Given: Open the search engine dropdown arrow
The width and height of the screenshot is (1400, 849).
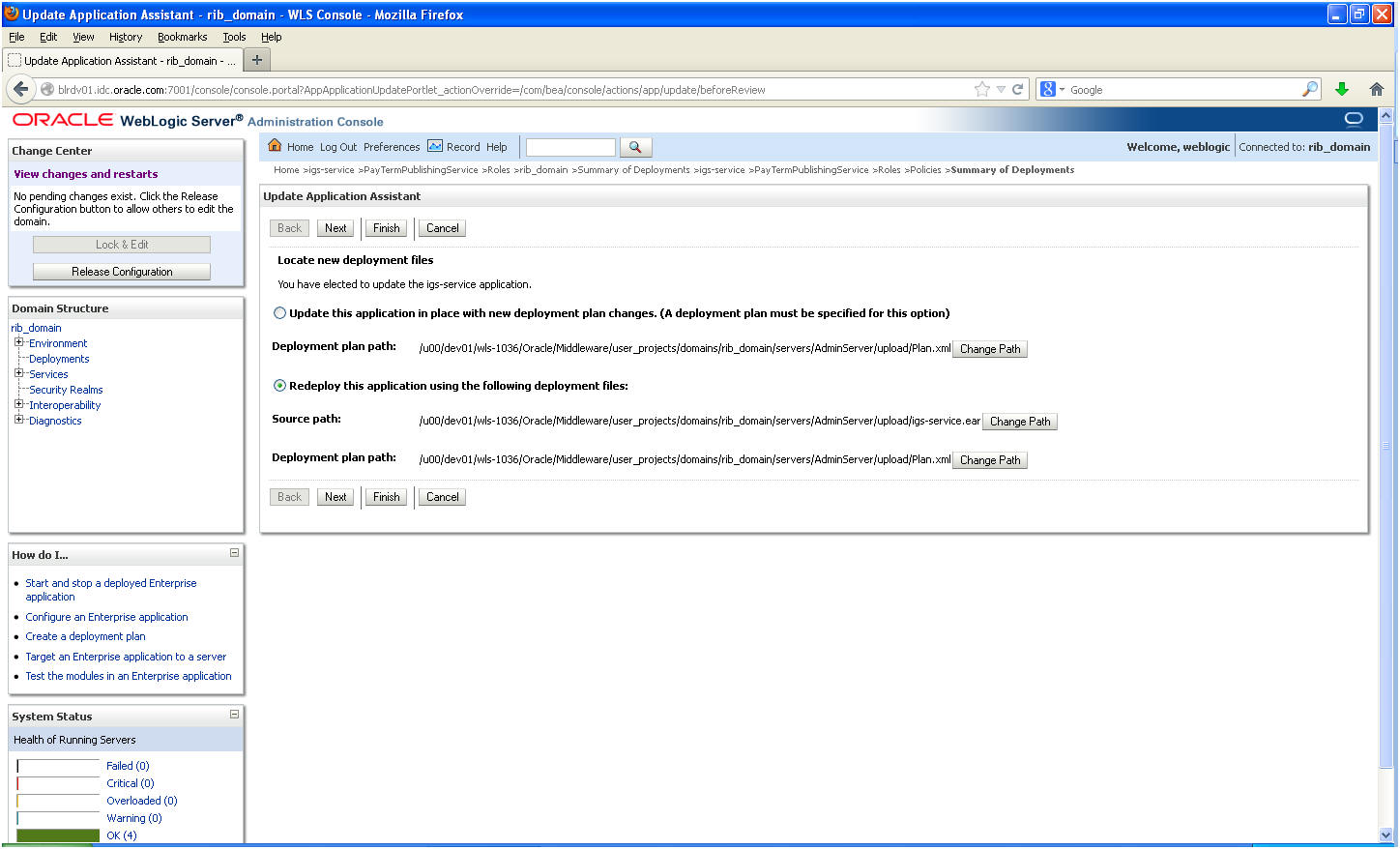Looking at the screenshot, I should click(x=1062, y=89).
